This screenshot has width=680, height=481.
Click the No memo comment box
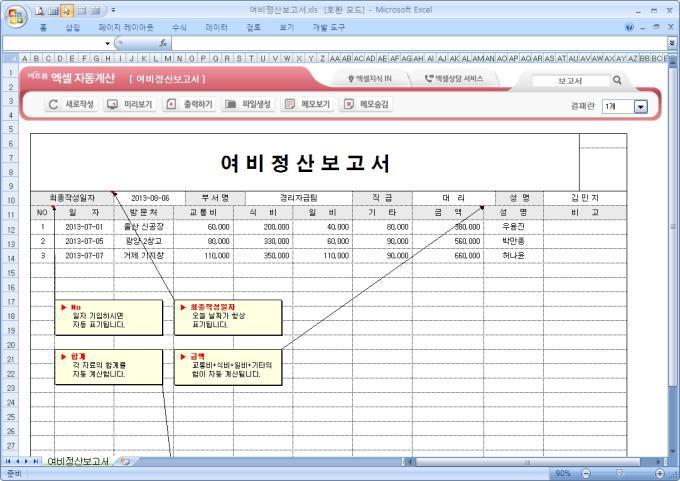pos(109,317)
